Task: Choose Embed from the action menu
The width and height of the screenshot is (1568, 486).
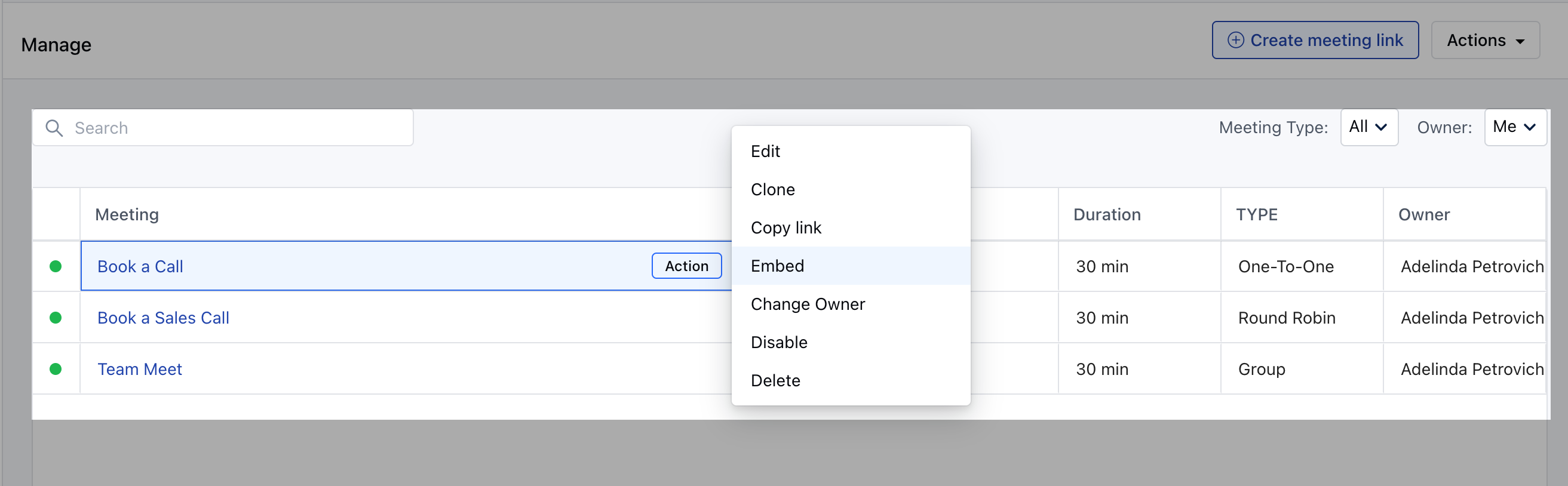Action: (x=777, y=266)
